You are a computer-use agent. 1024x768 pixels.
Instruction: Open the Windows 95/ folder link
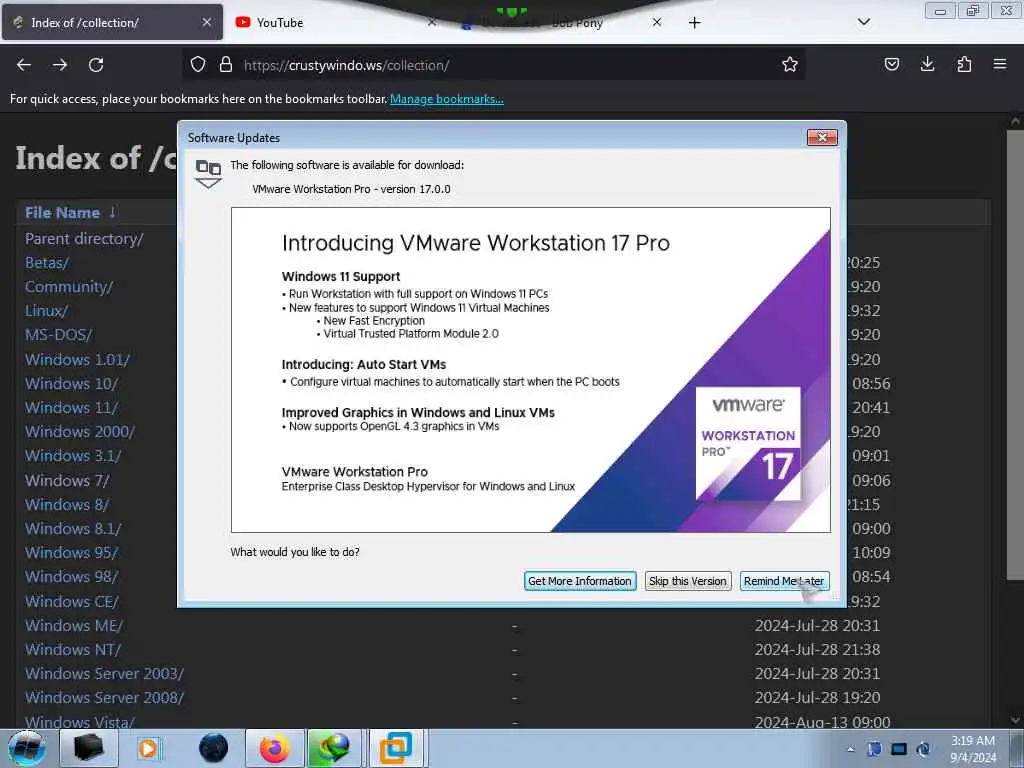click(72, 552)
